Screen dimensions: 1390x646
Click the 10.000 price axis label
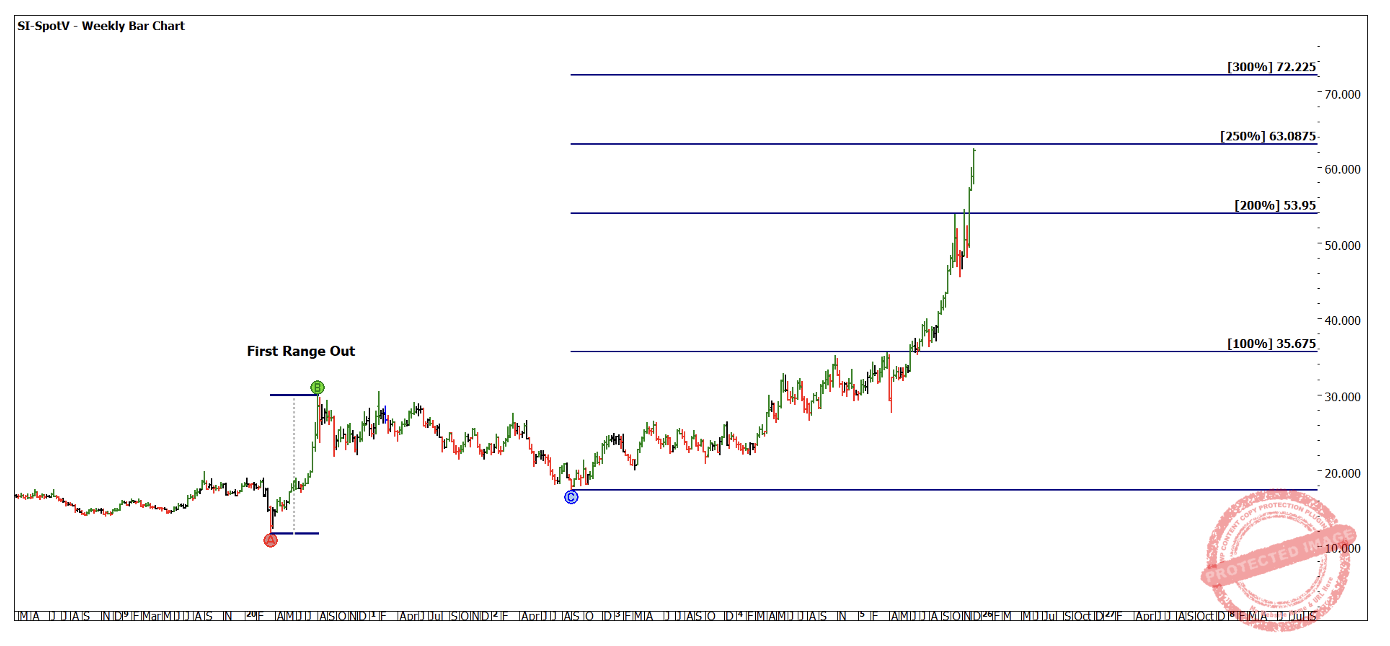(x=1343, y=548)
